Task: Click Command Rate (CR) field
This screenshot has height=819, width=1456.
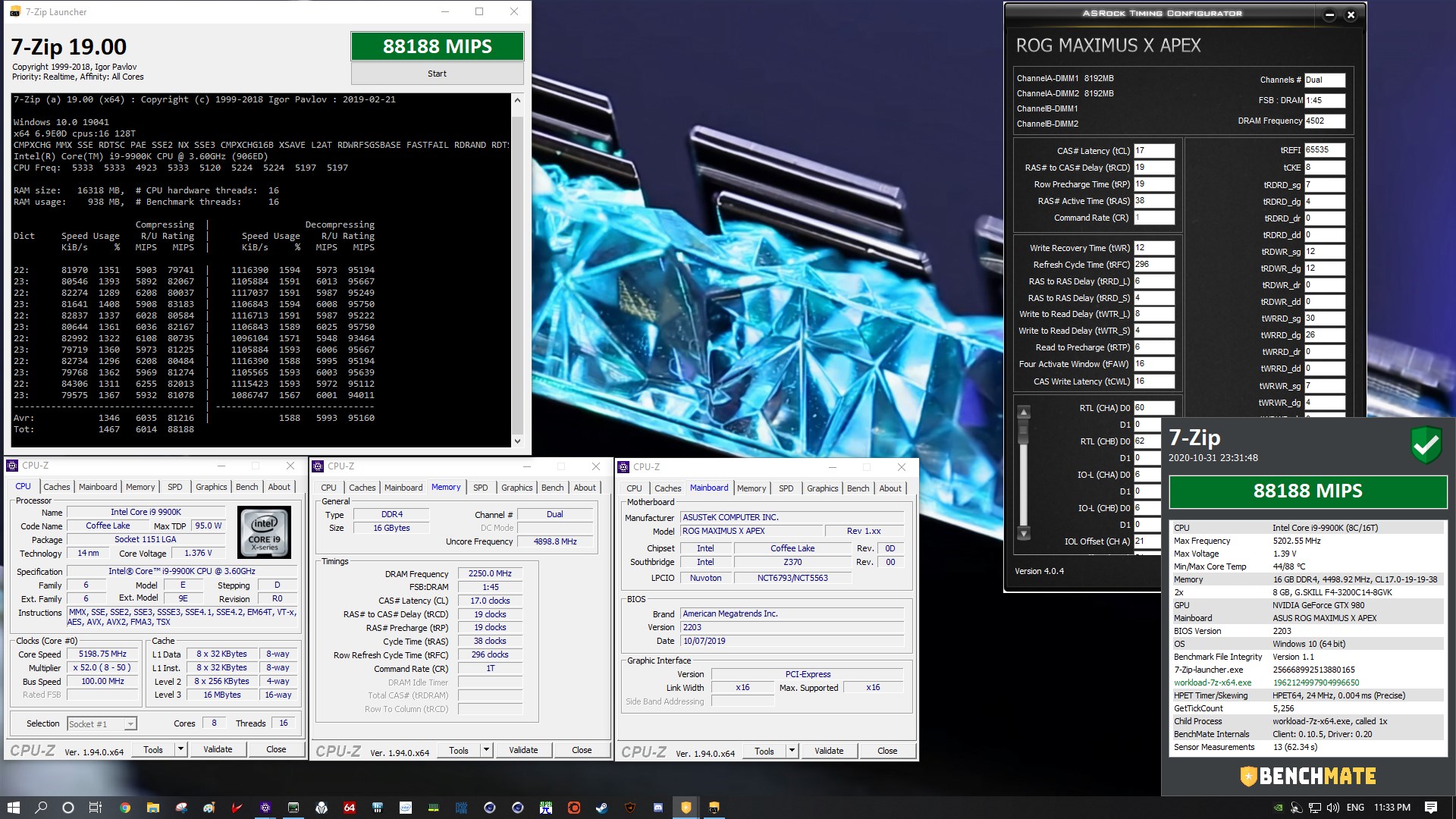Action: pos(1154,218)
